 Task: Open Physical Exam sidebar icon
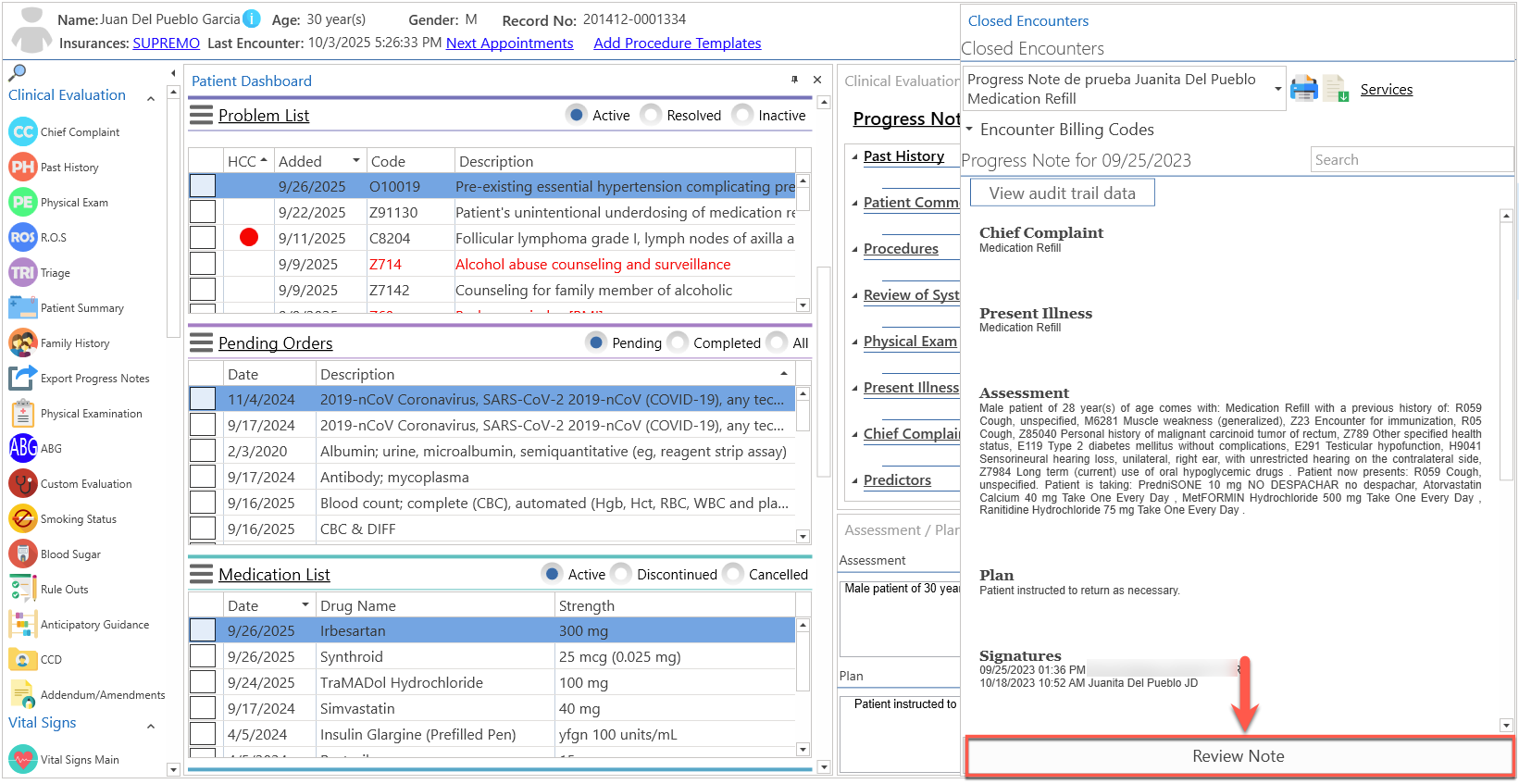click(x=22, y=203)
